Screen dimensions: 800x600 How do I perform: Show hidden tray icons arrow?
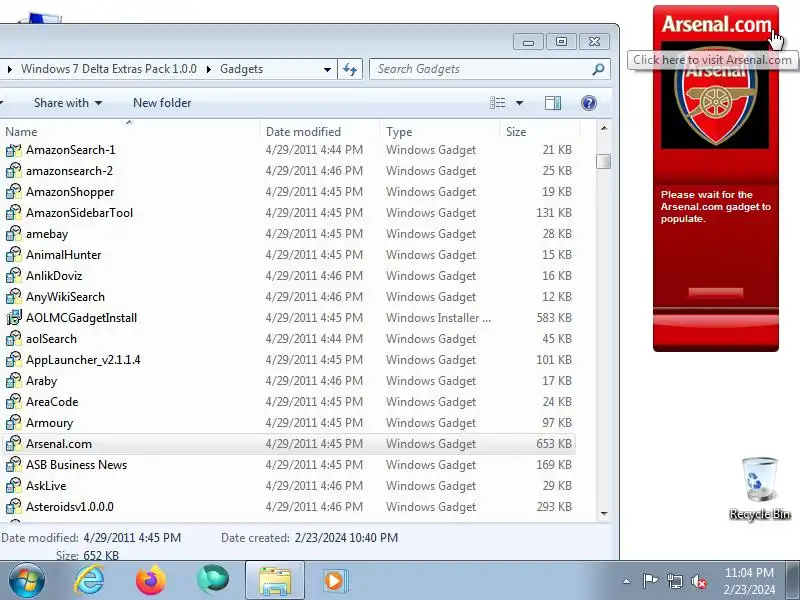coord(627,581)
